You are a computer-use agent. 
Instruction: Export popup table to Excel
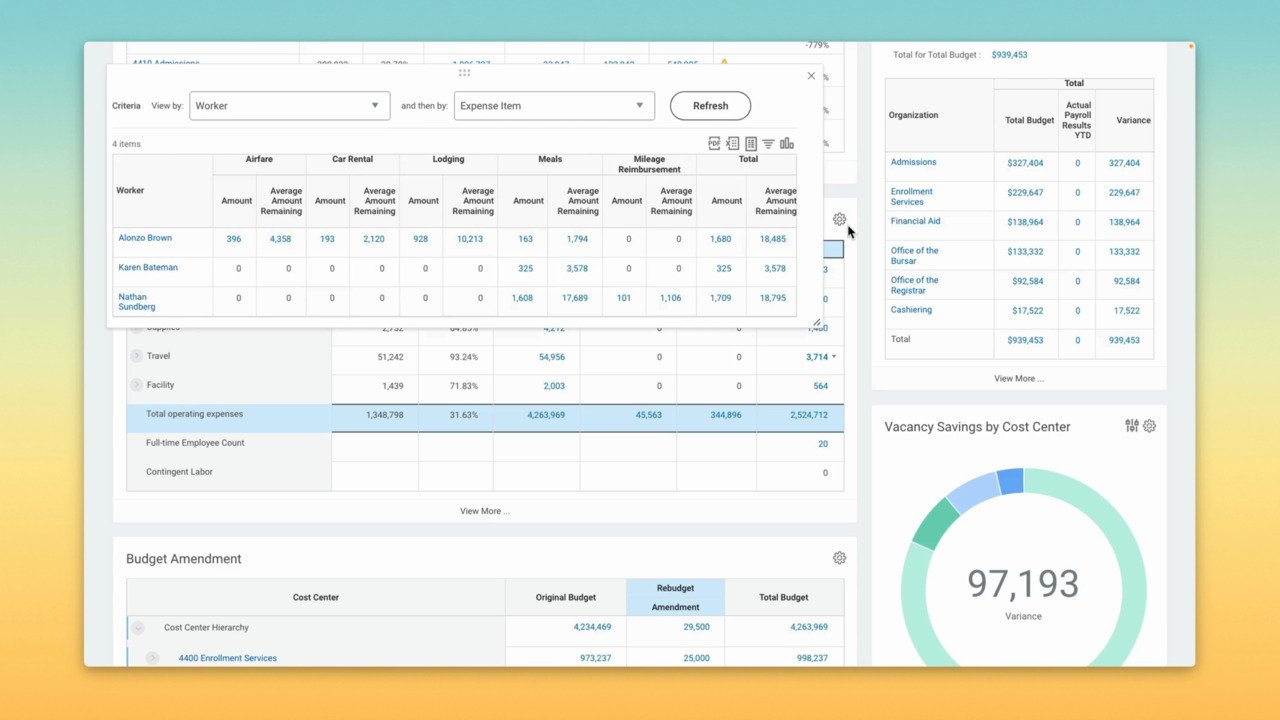tap(732, 144)
